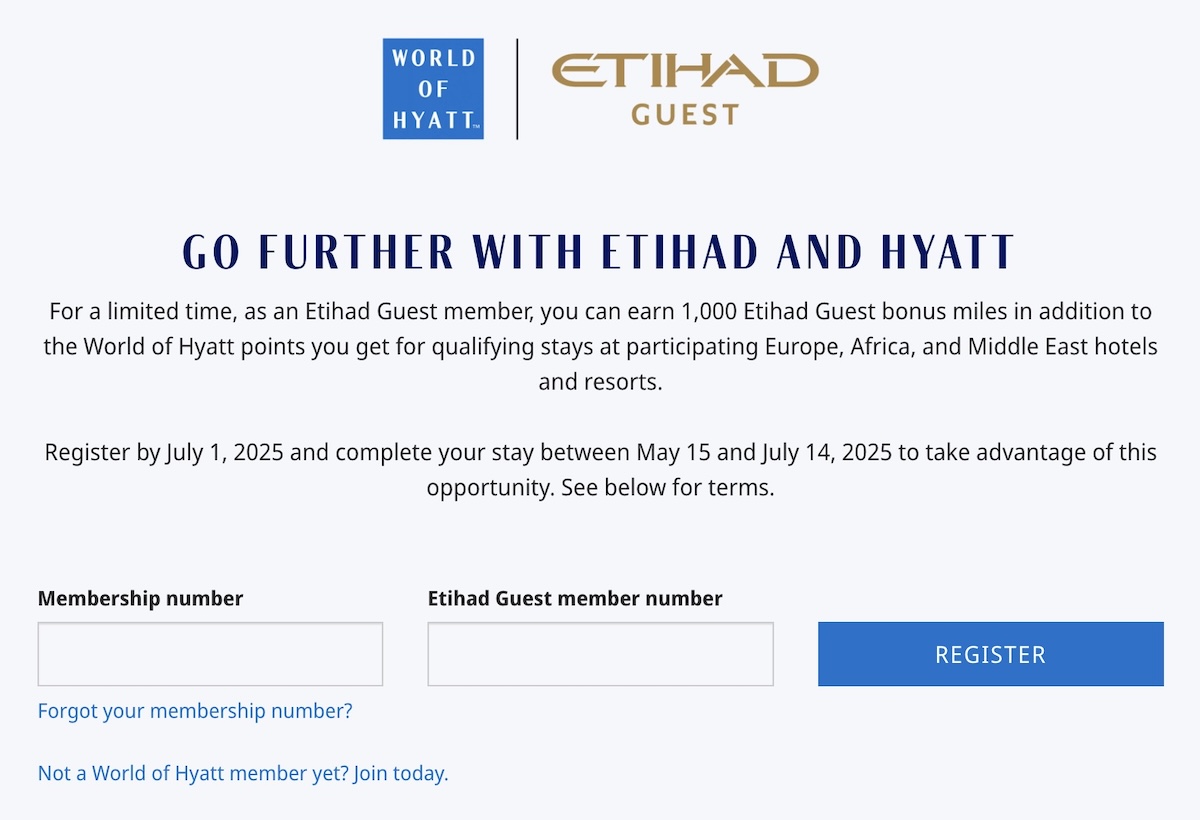Image resolution: width=1200 pixels, height=820 pixels.
Task: Click the 'Not a World of Hyatt member yet?' text
Action: point(193,773)
